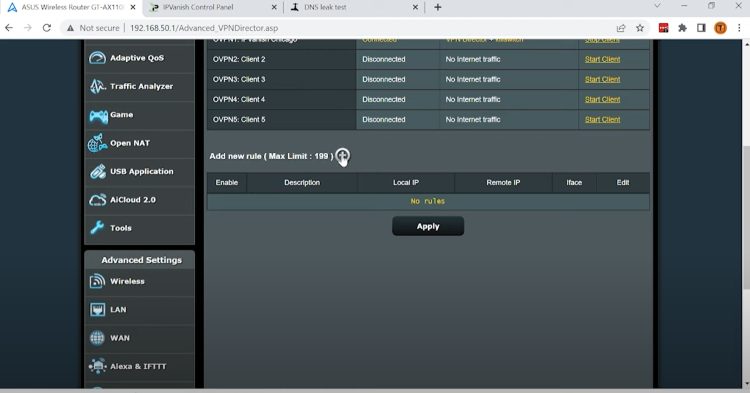Switch to ASUS Wireless Router tab

click(72, 7)
